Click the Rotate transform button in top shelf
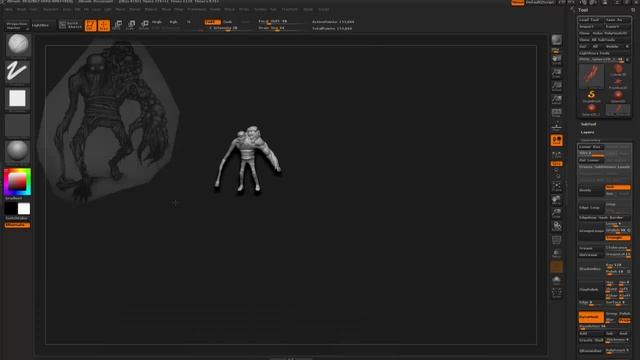The height and width of the screenshot is (360, 640). (x=144, y=25)
